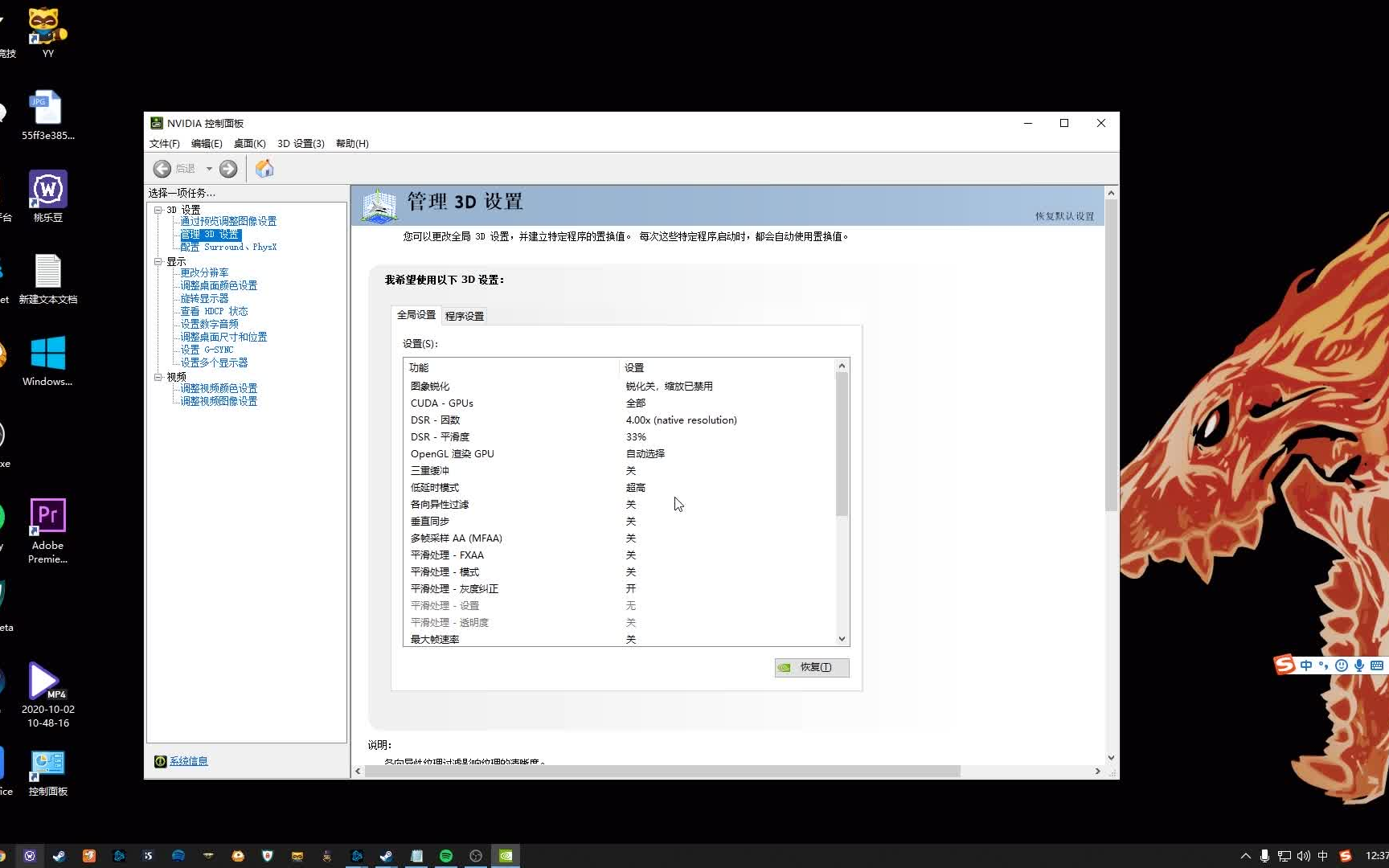Open the 桌面(K) menu

(x=250, y=144)
